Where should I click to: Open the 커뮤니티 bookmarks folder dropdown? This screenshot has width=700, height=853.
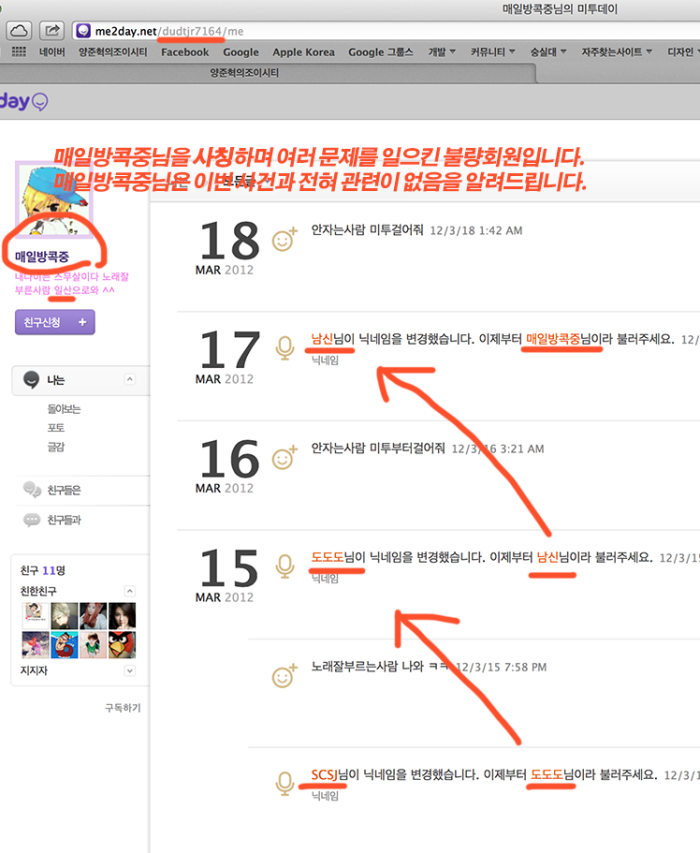(x=495, y=52)
